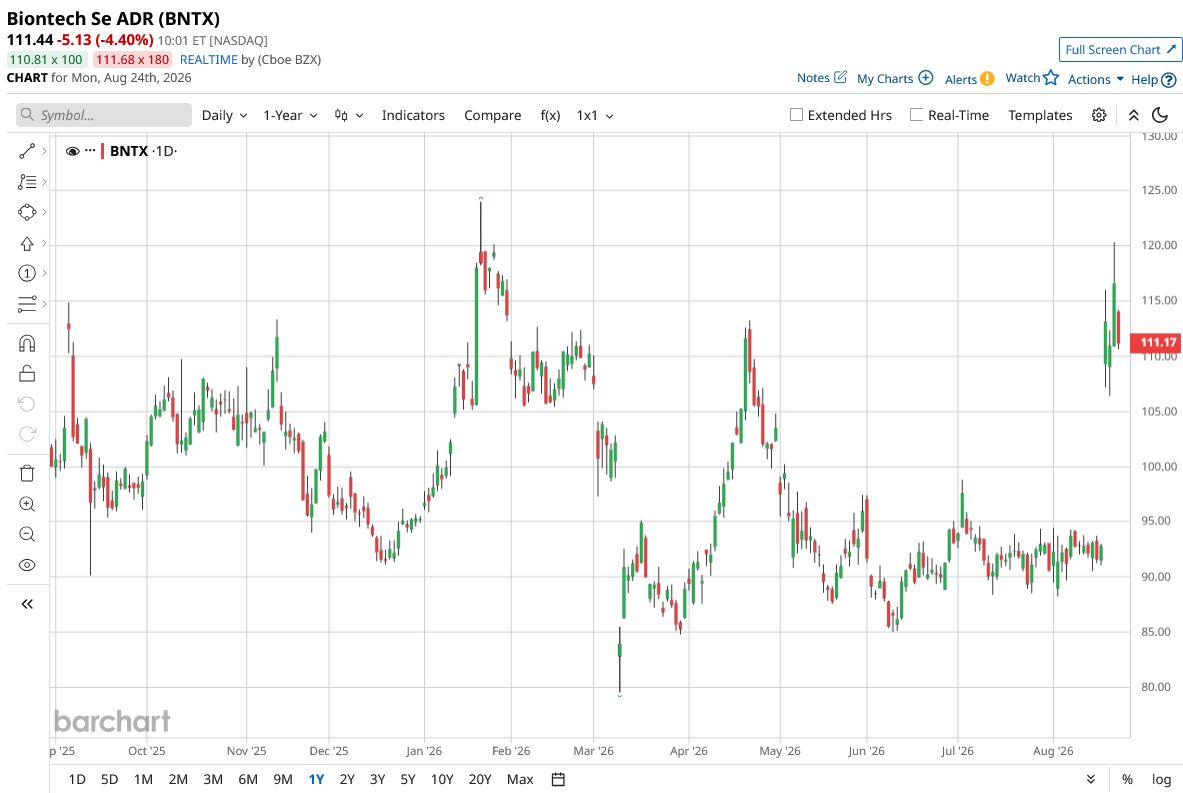
Task: Open Indicators menu
Action: click(413, 115)
